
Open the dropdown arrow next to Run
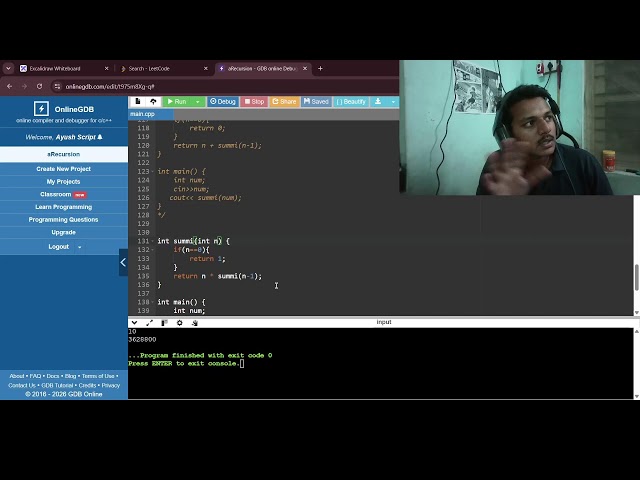198,101
